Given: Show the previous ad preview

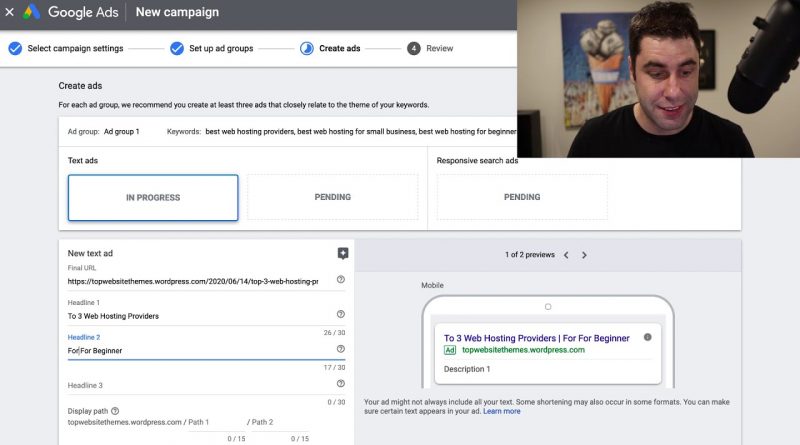Looking at the screenshot, I should click(566, 255).
